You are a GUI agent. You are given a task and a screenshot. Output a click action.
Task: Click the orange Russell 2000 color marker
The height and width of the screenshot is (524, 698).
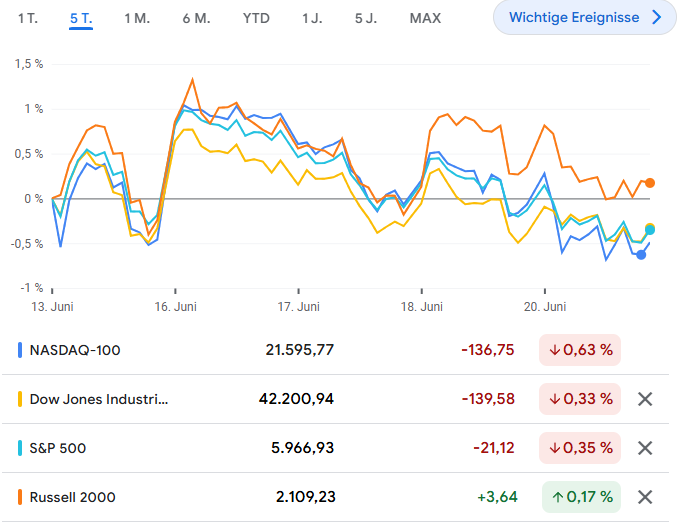pyautogui.click(x=21, y=496)
